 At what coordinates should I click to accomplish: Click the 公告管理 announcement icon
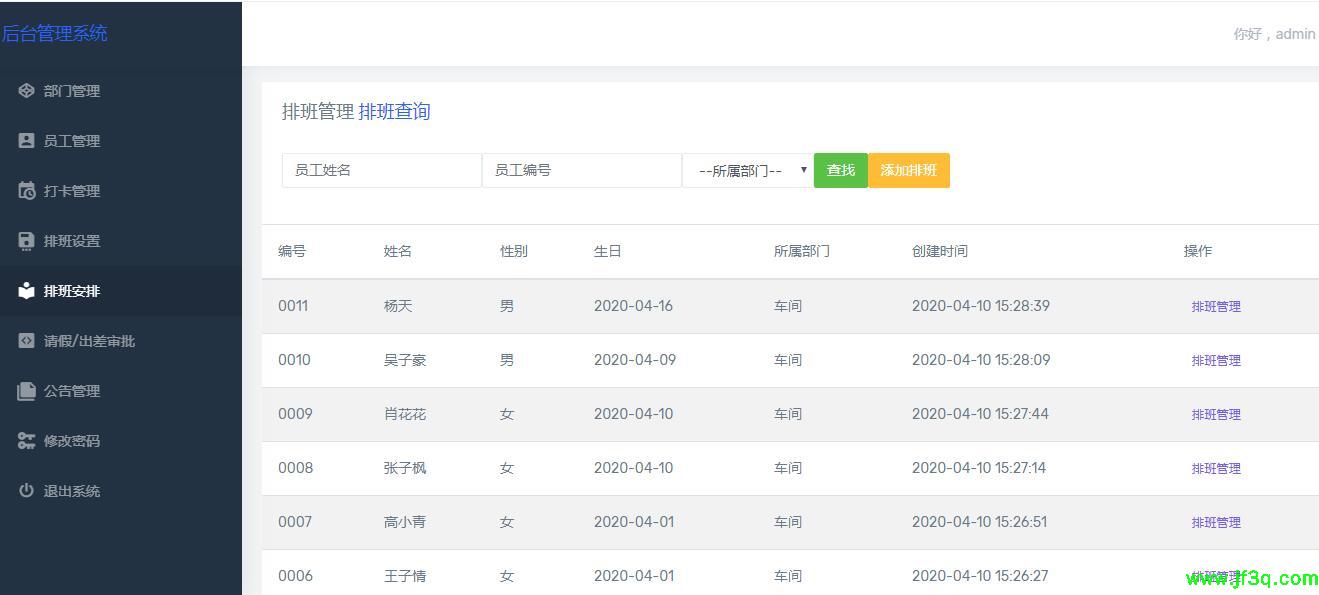27,390
